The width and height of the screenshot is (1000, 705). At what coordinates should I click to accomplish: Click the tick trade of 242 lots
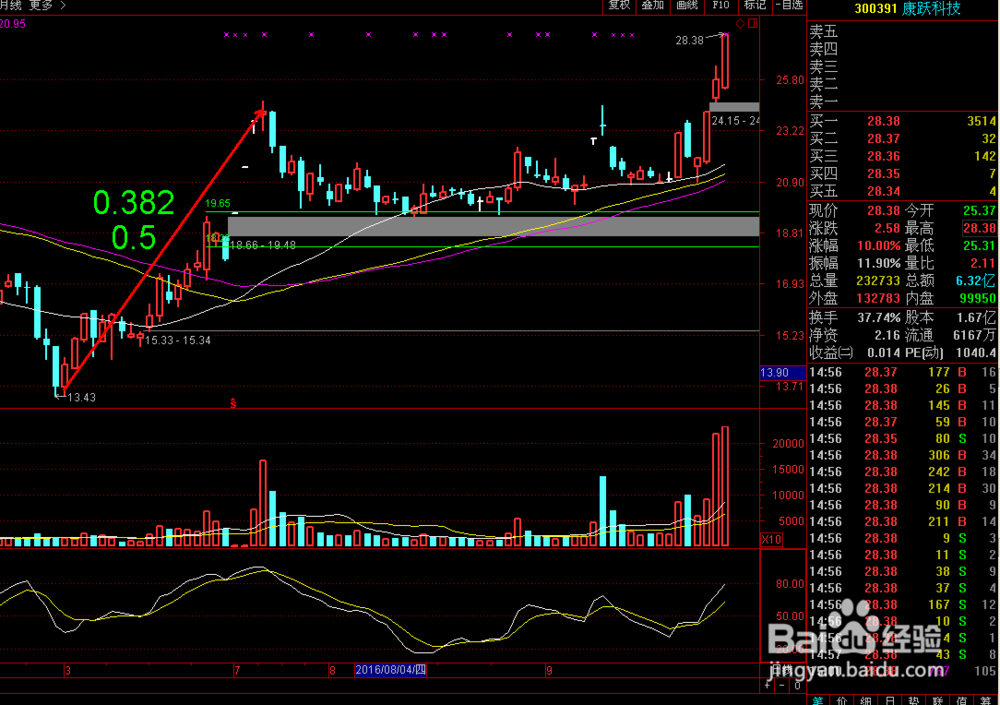click(939, 471)
